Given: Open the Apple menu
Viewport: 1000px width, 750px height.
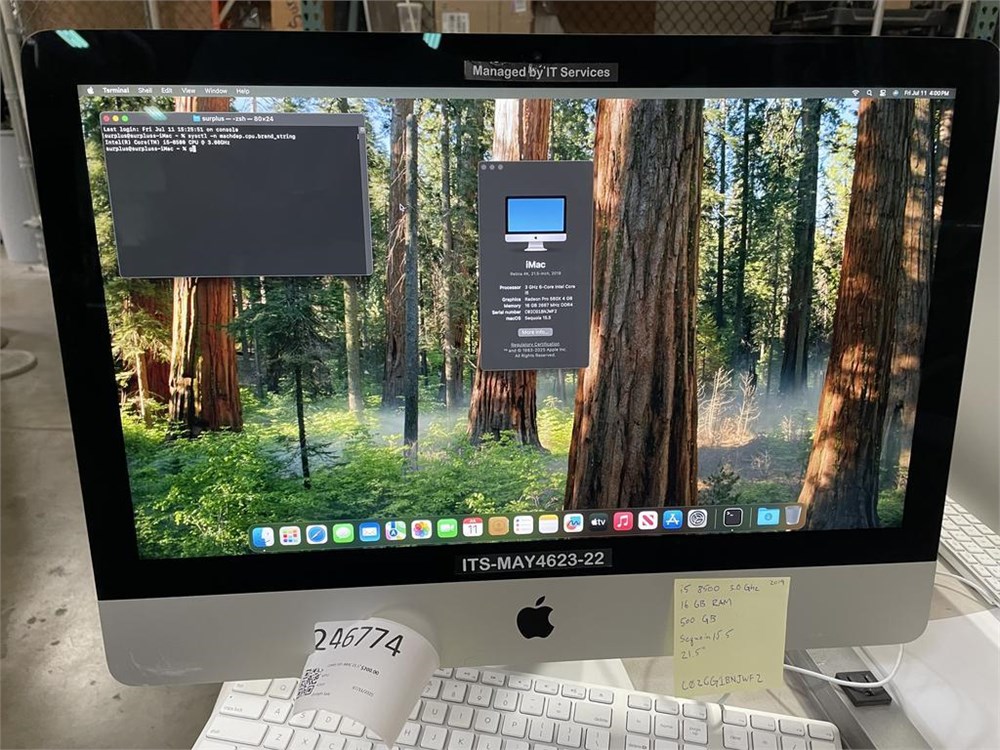Looking at the screenshot, I should pyautogui.click(x=91, y=91).
